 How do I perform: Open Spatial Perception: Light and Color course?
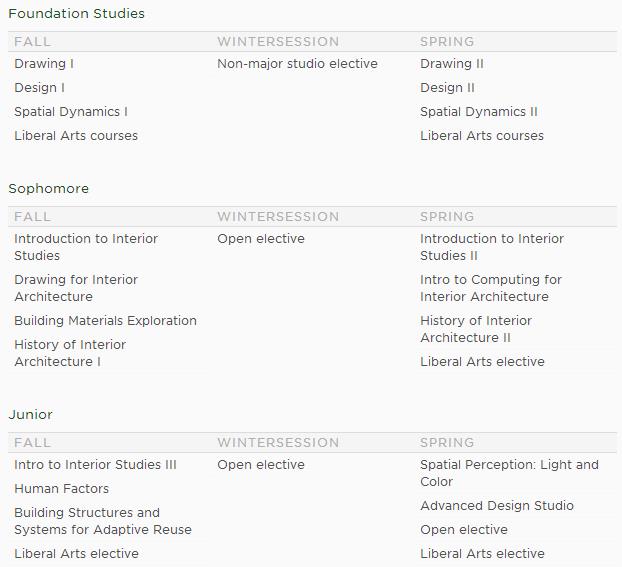(509, 473)
